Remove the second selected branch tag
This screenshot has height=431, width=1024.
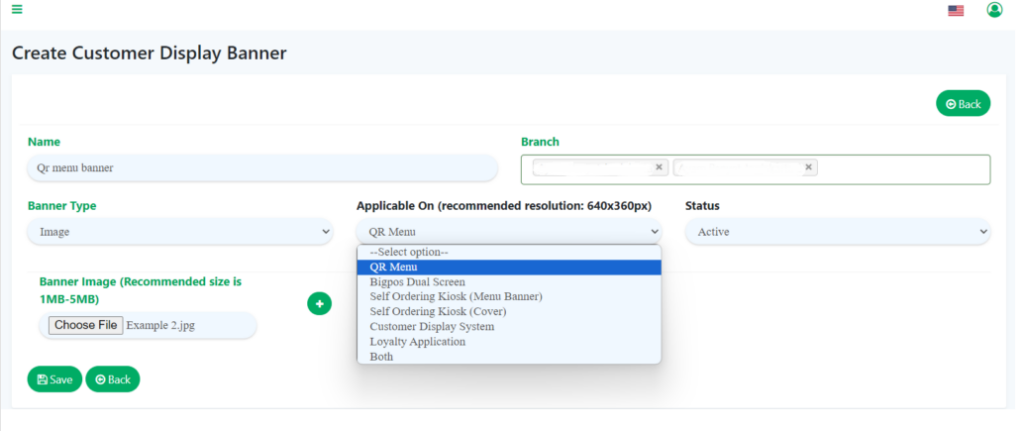click(x=809, y=168)
